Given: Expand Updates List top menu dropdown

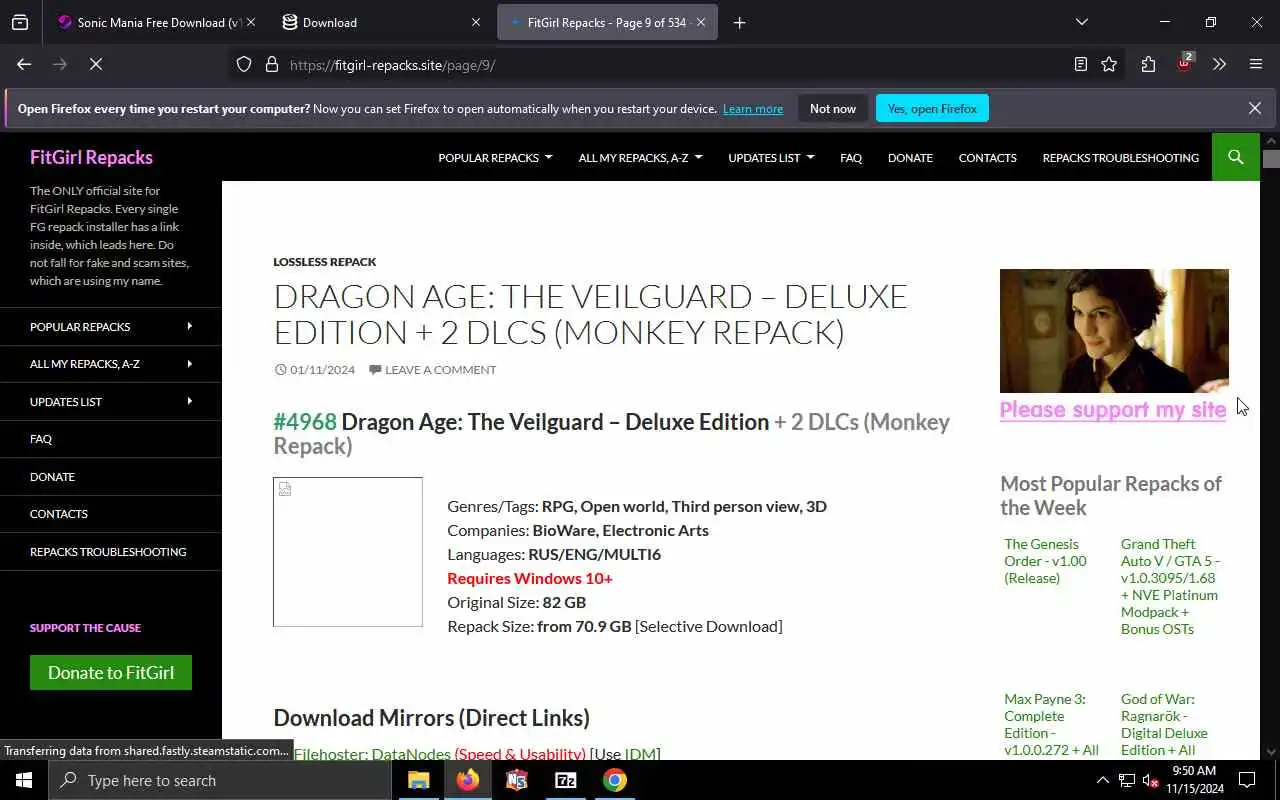Looking at the screenshot, I should tap(771, 157).
